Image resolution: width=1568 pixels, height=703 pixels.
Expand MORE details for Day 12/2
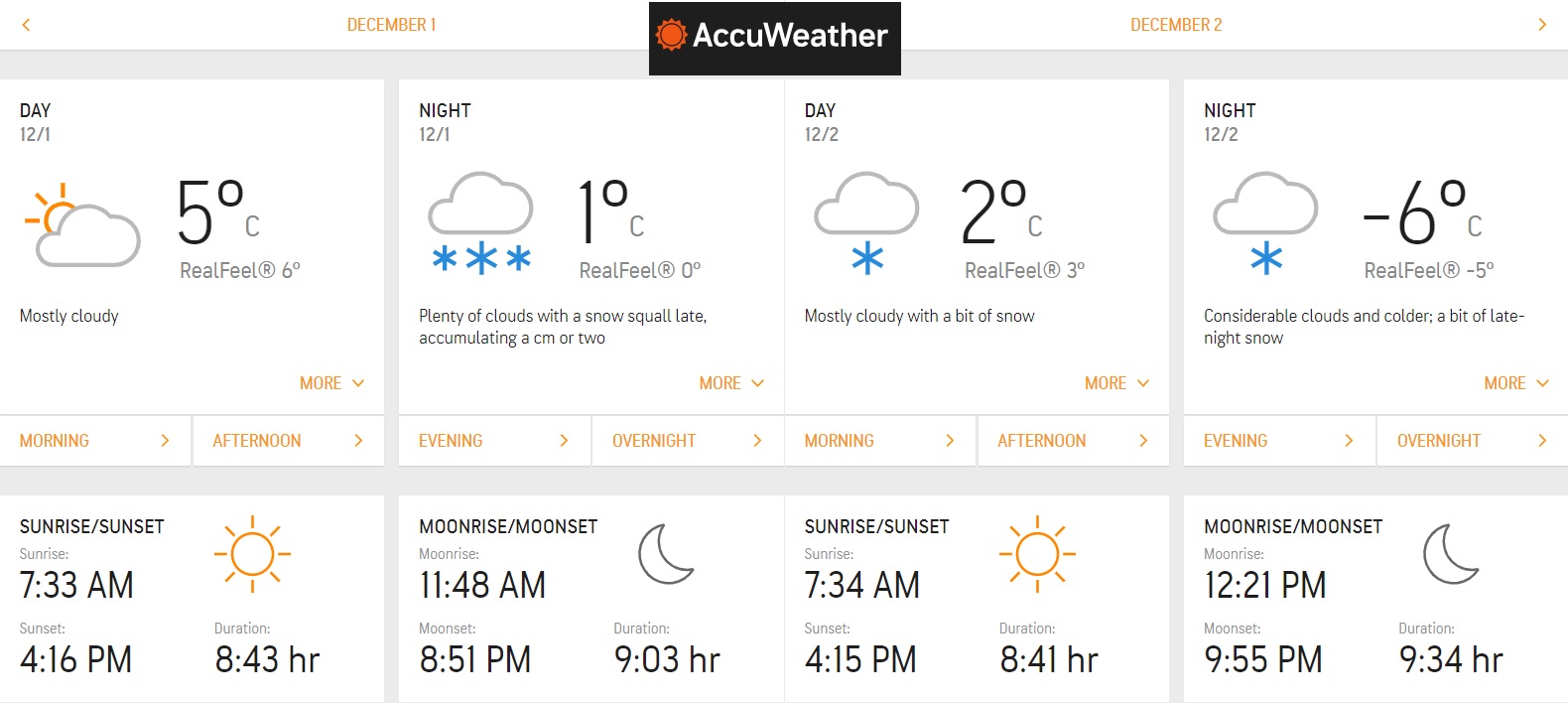coord(1117,383)
